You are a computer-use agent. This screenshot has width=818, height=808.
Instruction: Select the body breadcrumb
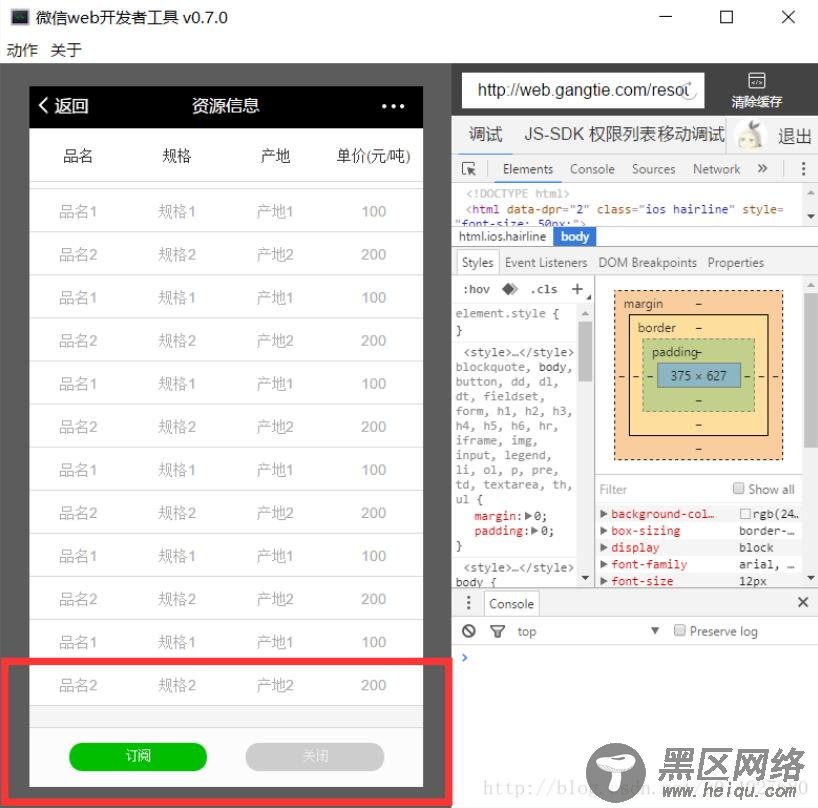[x=574, y=237]
